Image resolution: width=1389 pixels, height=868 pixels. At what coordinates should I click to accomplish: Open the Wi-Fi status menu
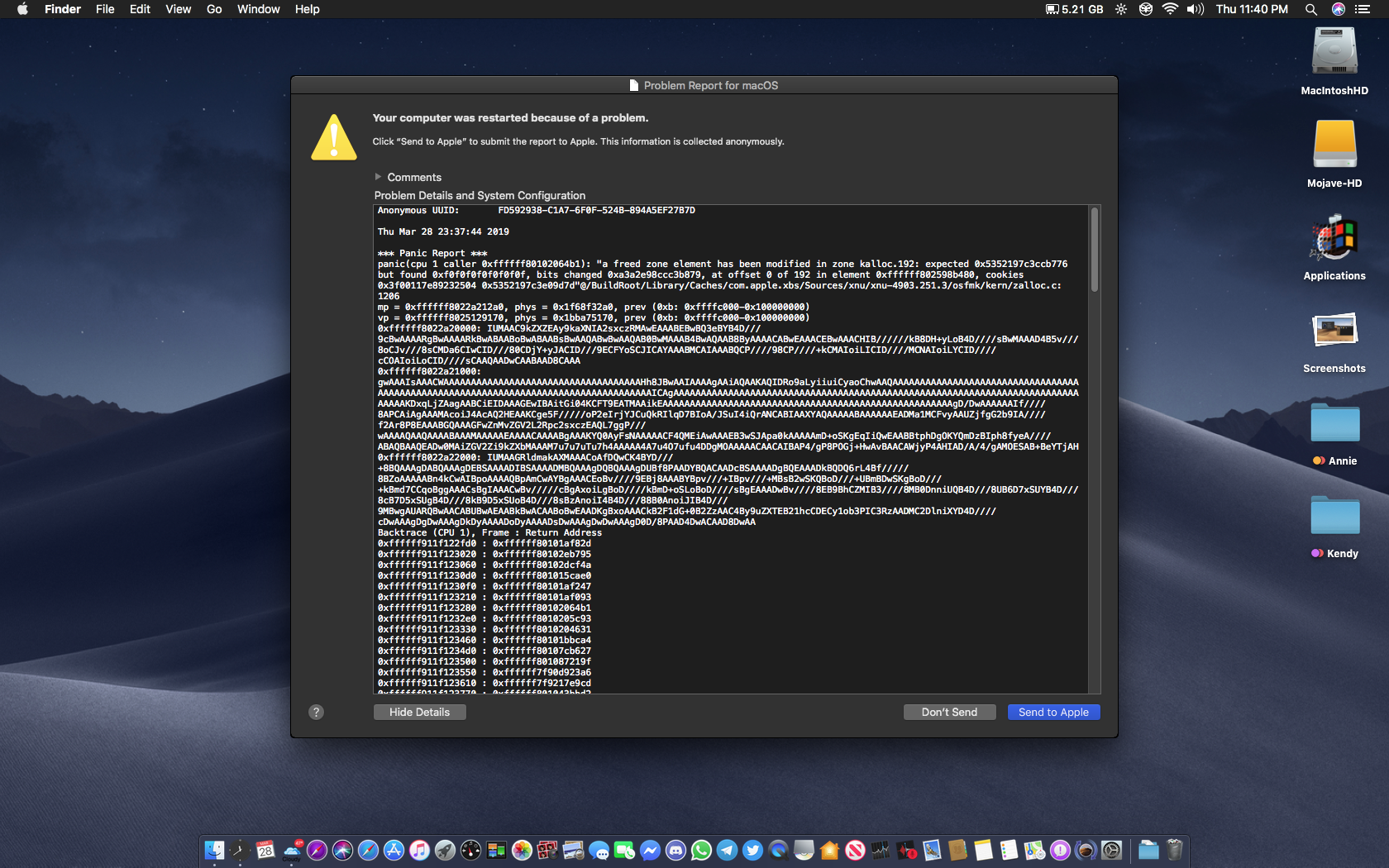[x=1170, y=9]
